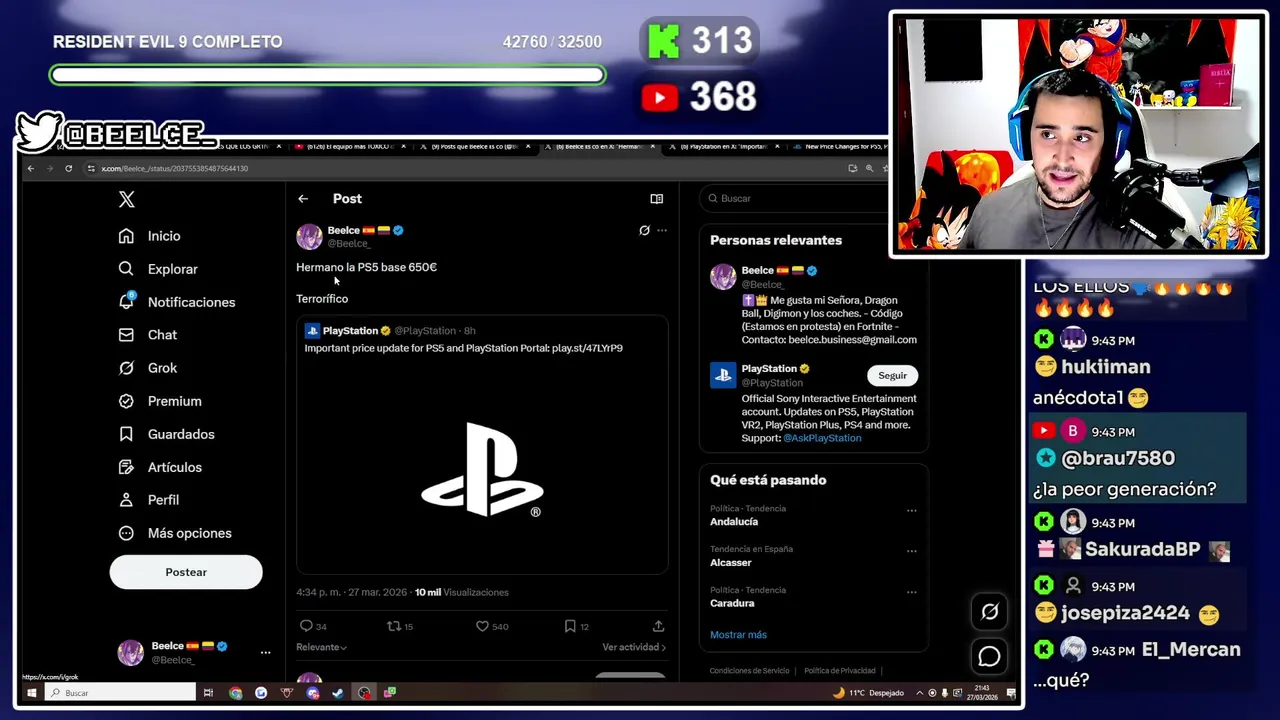This screenshot has width=1280, height=720.
Task: Open Beelce's avatar on the post
Action: click(x=309, y=236)
